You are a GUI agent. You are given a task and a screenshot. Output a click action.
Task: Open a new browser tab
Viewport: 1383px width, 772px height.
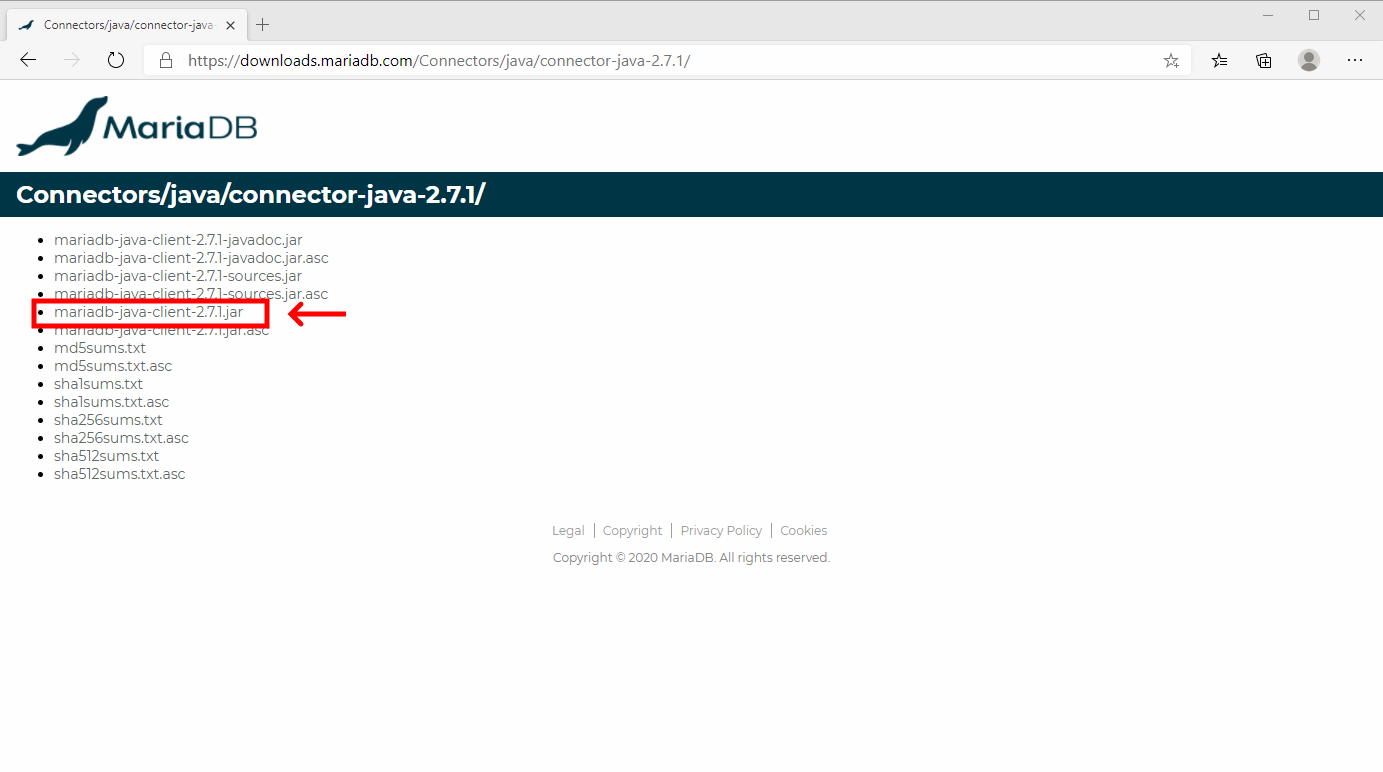[263, 24]
